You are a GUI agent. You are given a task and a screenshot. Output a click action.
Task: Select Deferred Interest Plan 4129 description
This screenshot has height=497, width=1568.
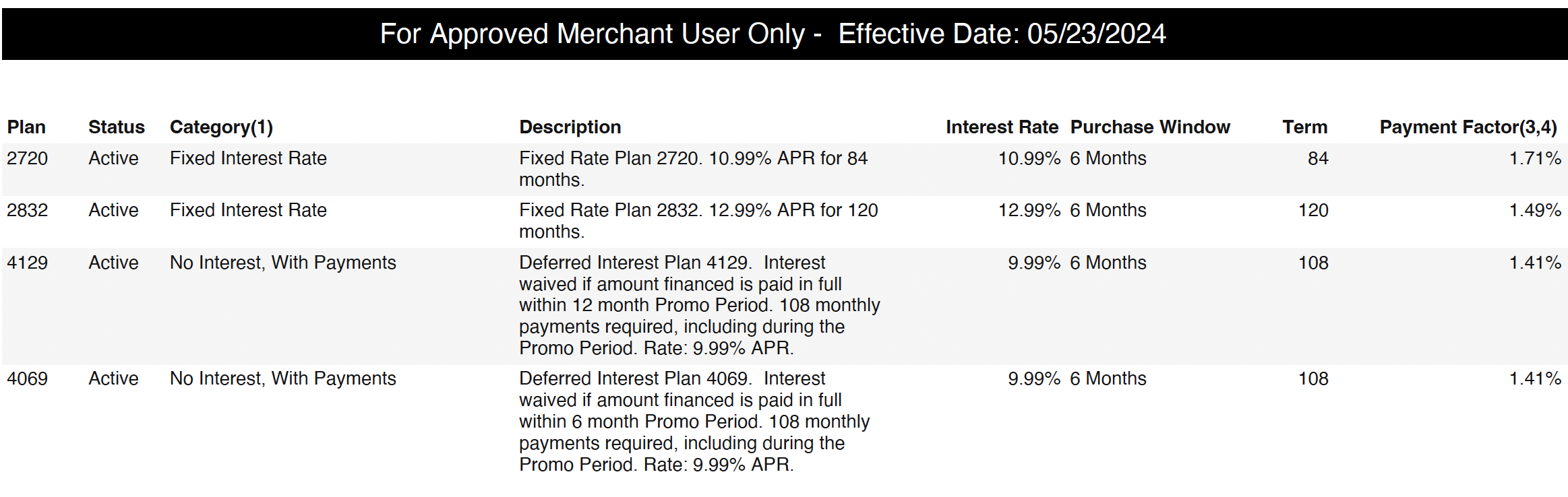699,305
